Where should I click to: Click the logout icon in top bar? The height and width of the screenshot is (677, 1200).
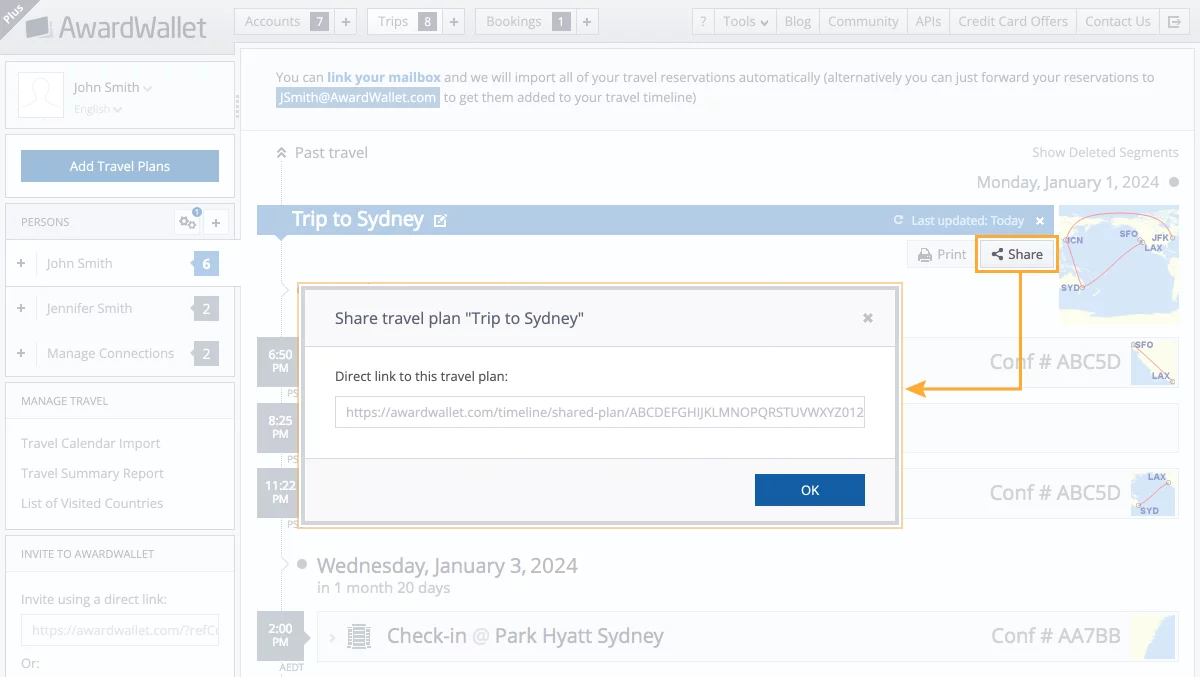point(1174,21)
